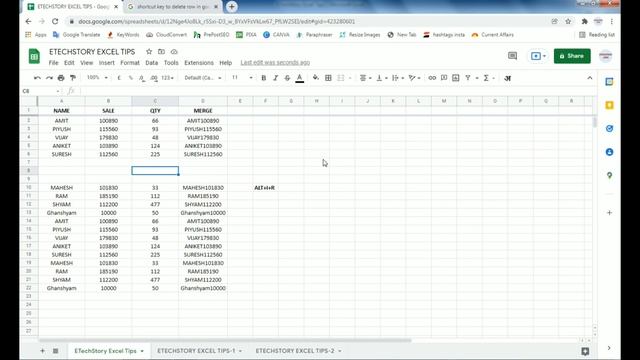Open text wrapping dropdown
Screen dimensions: 640x360
(397, 78)
